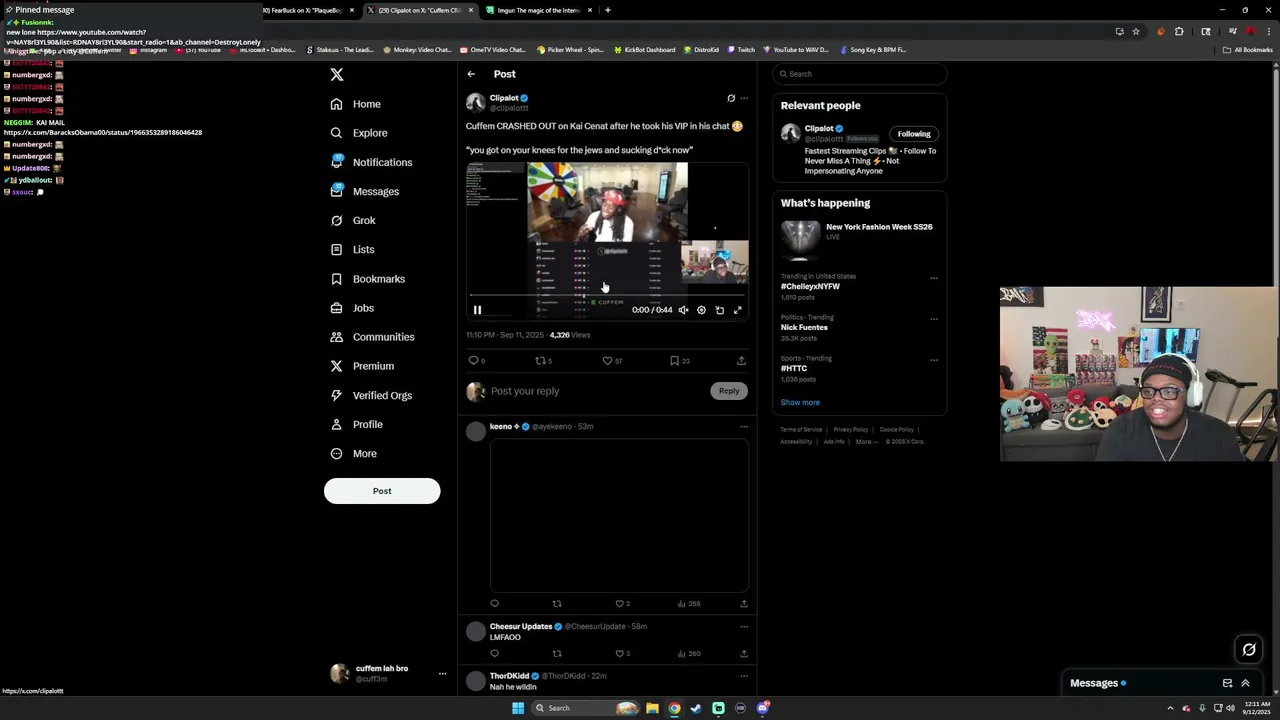The image size is (1280, 720).
Task: Open more options for #HTTC trend
Action: point(934,360)
